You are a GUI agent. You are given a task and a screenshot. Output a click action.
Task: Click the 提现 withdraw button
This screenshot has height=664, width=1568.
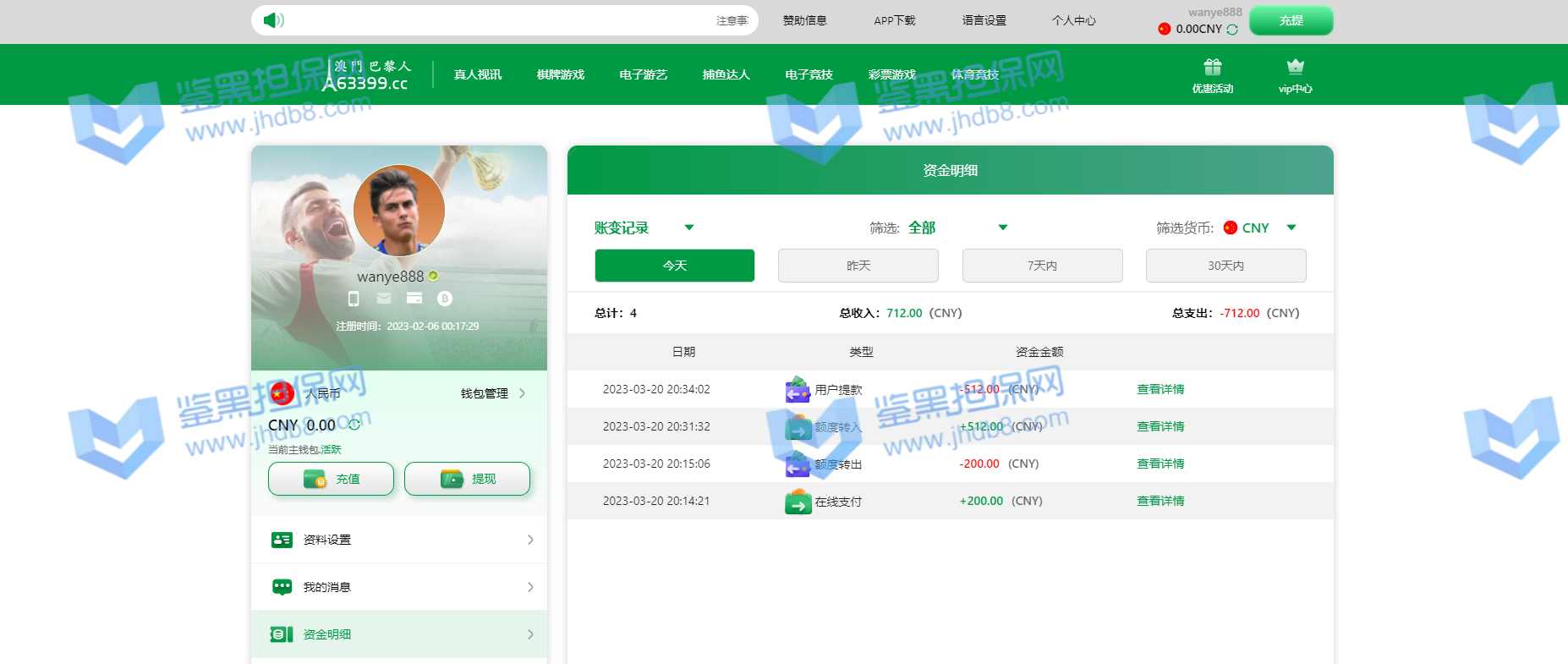(467, 479)
